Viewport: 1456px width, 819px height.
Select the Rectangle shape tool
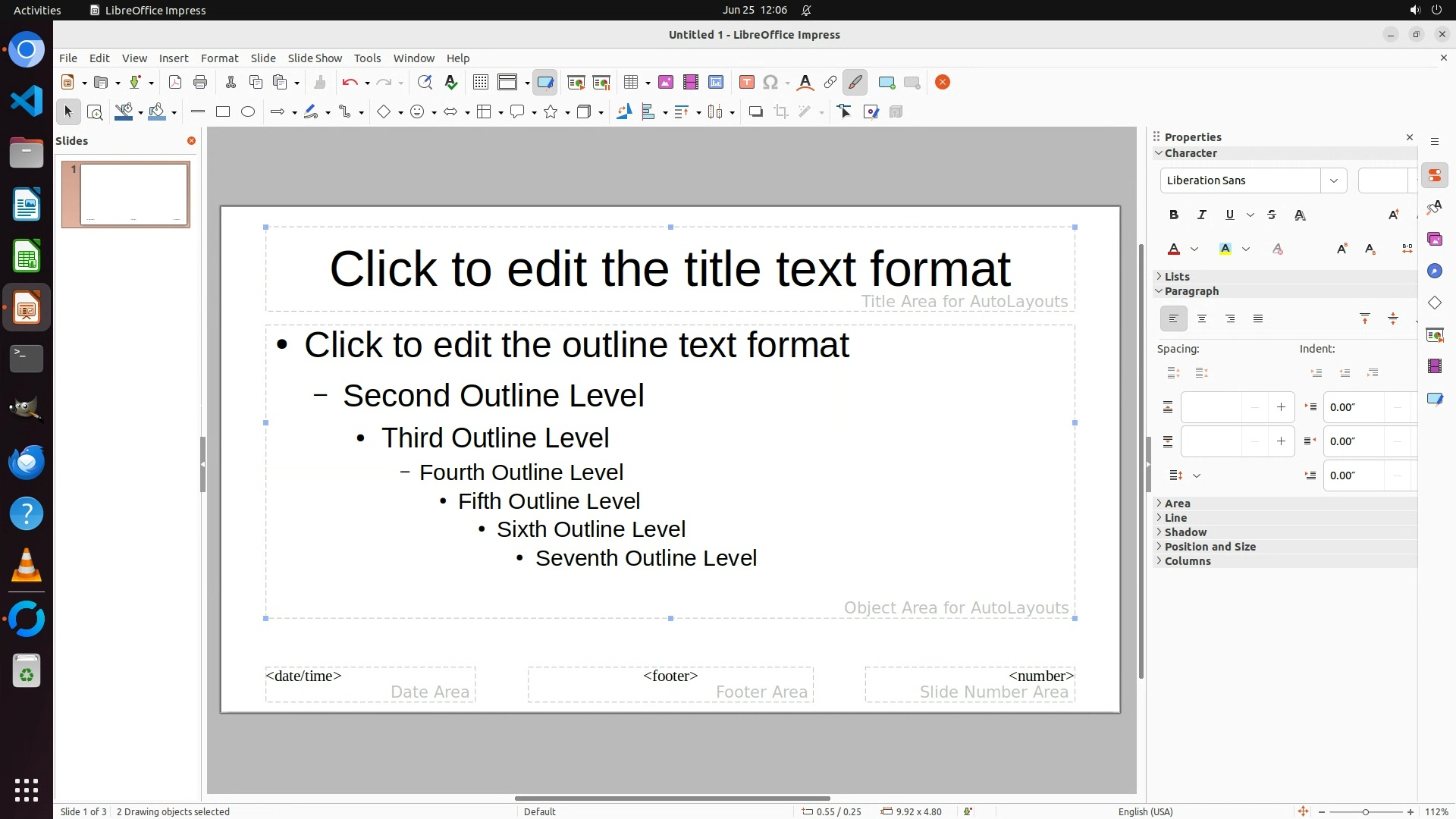223,112
